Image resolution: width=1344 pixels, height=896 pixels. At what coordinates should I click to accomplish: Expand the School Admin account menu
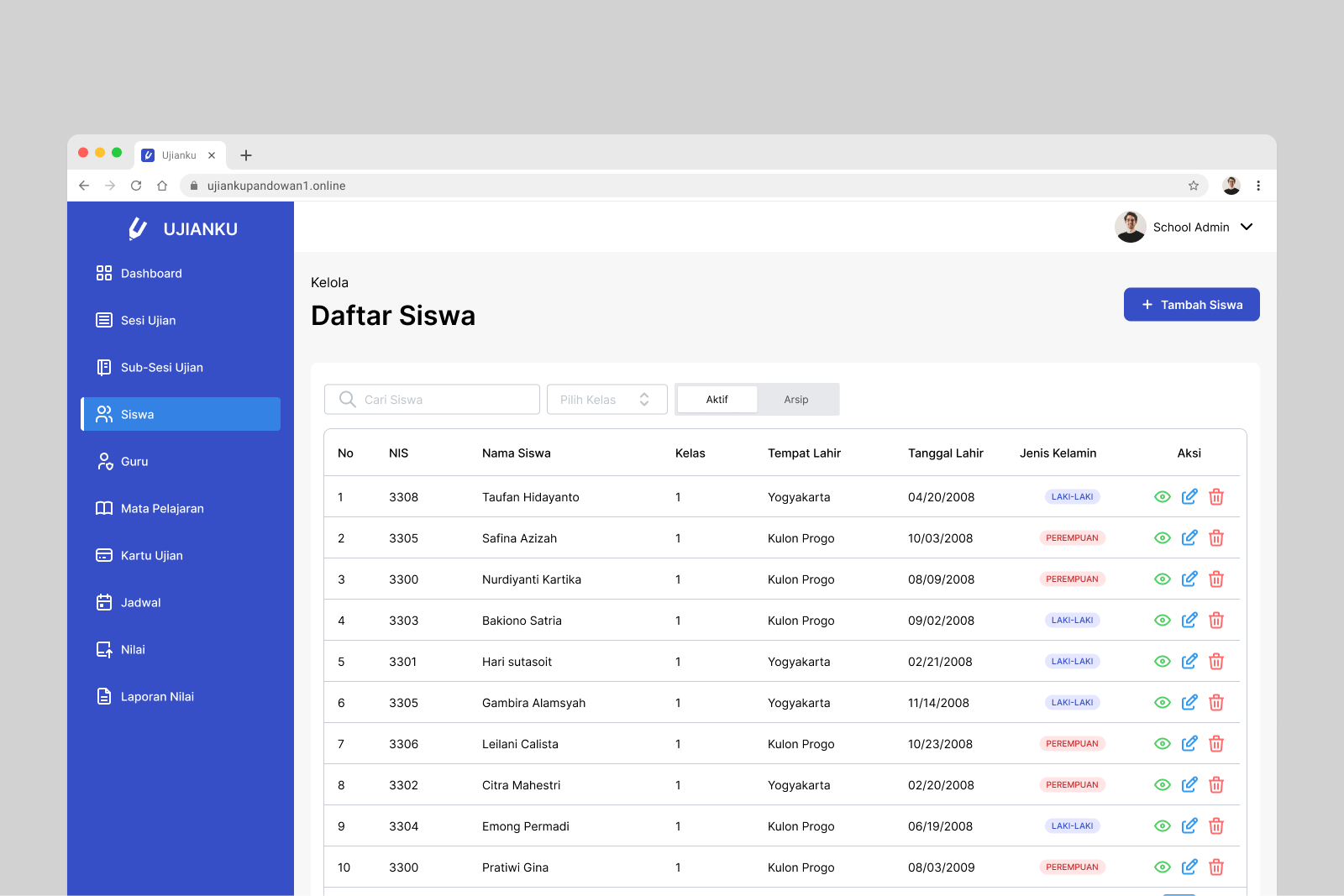pos(1246,228)
